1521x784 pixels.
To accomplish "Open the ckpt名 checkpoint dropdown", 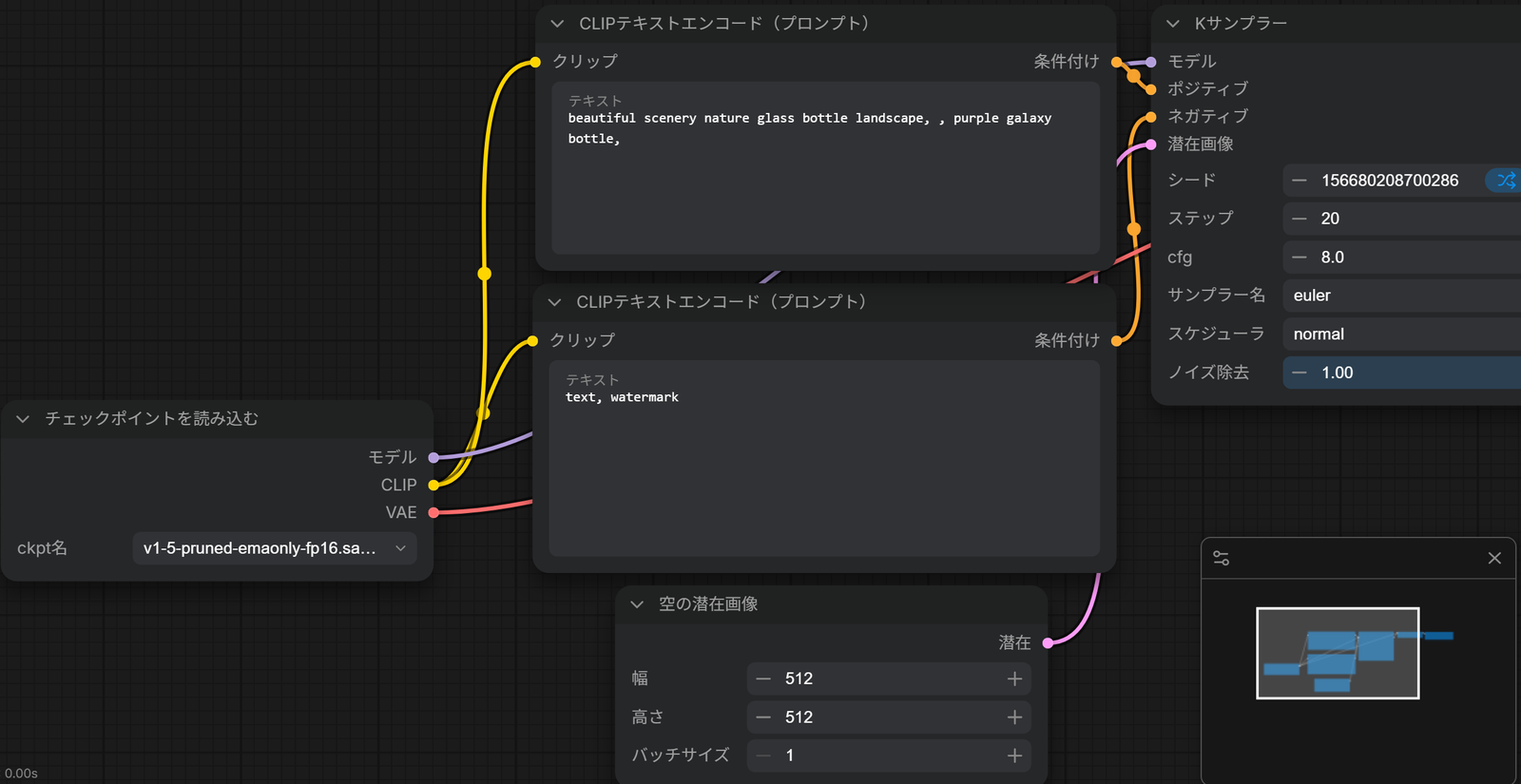I will tap(275, 548).
